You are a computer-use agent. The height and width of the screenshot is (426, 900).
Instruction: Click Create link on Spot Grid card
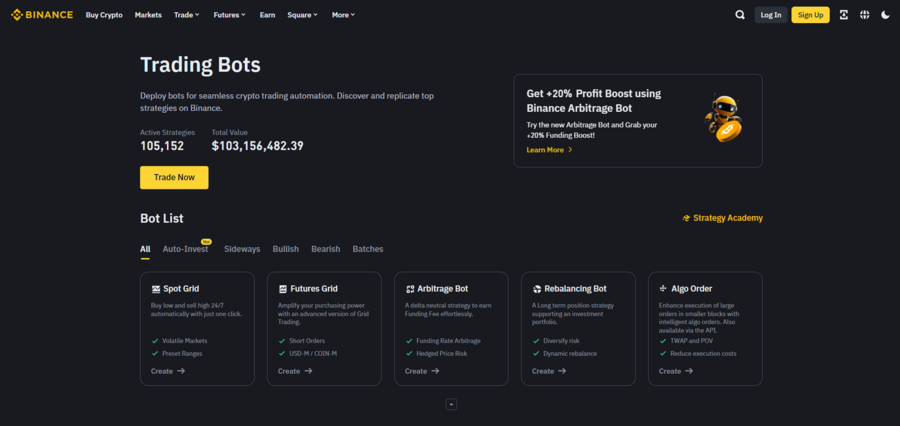point(168,371)
